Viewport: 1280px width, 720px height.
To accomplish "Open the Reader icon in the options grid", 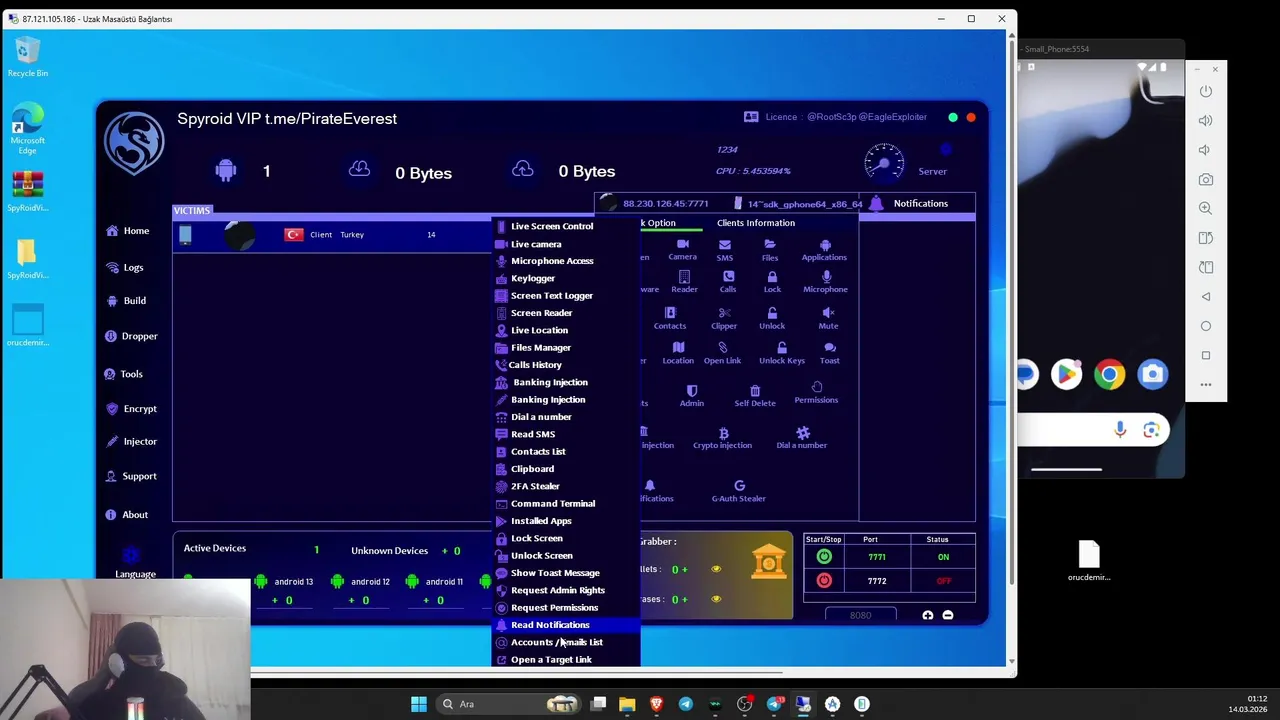I will [x=684, y=281].
